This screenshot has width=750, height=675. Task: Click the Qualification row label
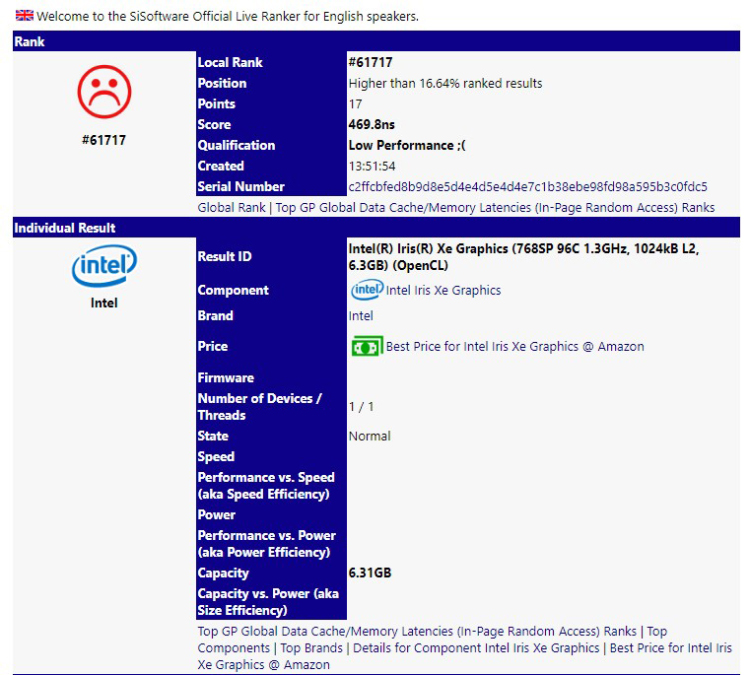(236, 145)
